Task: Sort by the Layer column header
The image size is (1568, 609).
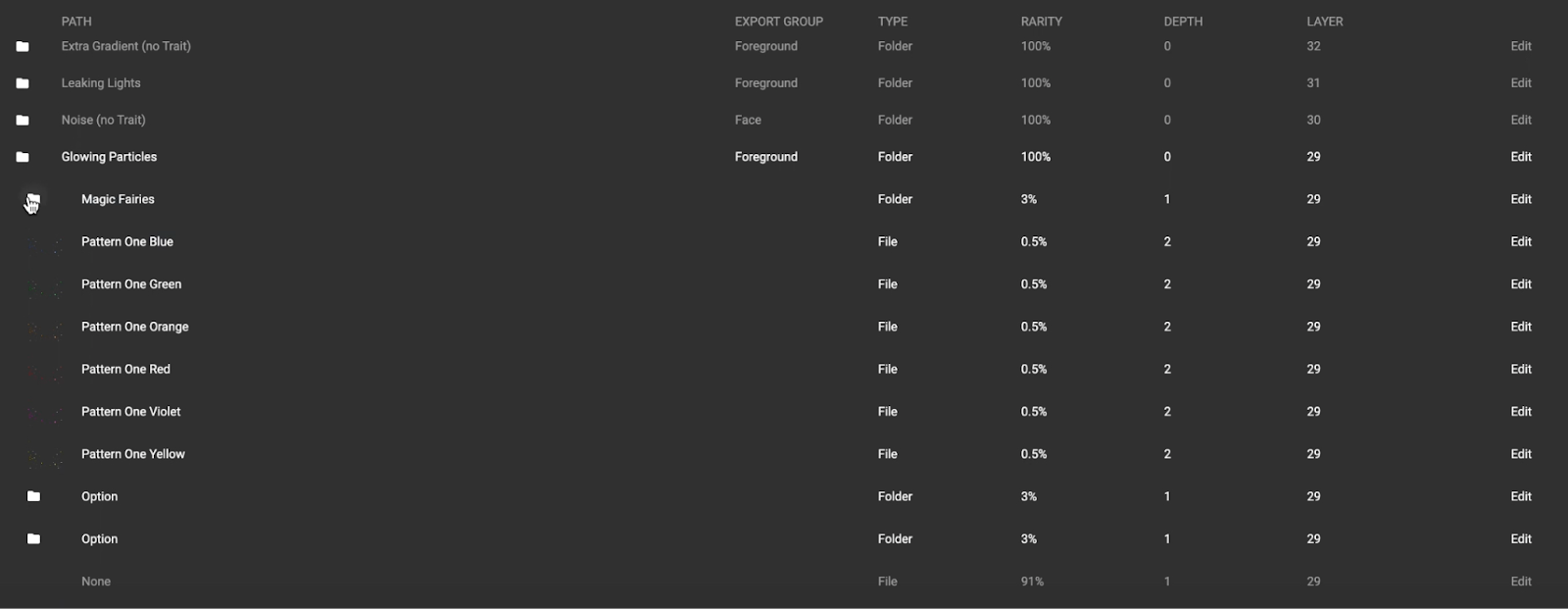Action: click(1324, 22)
